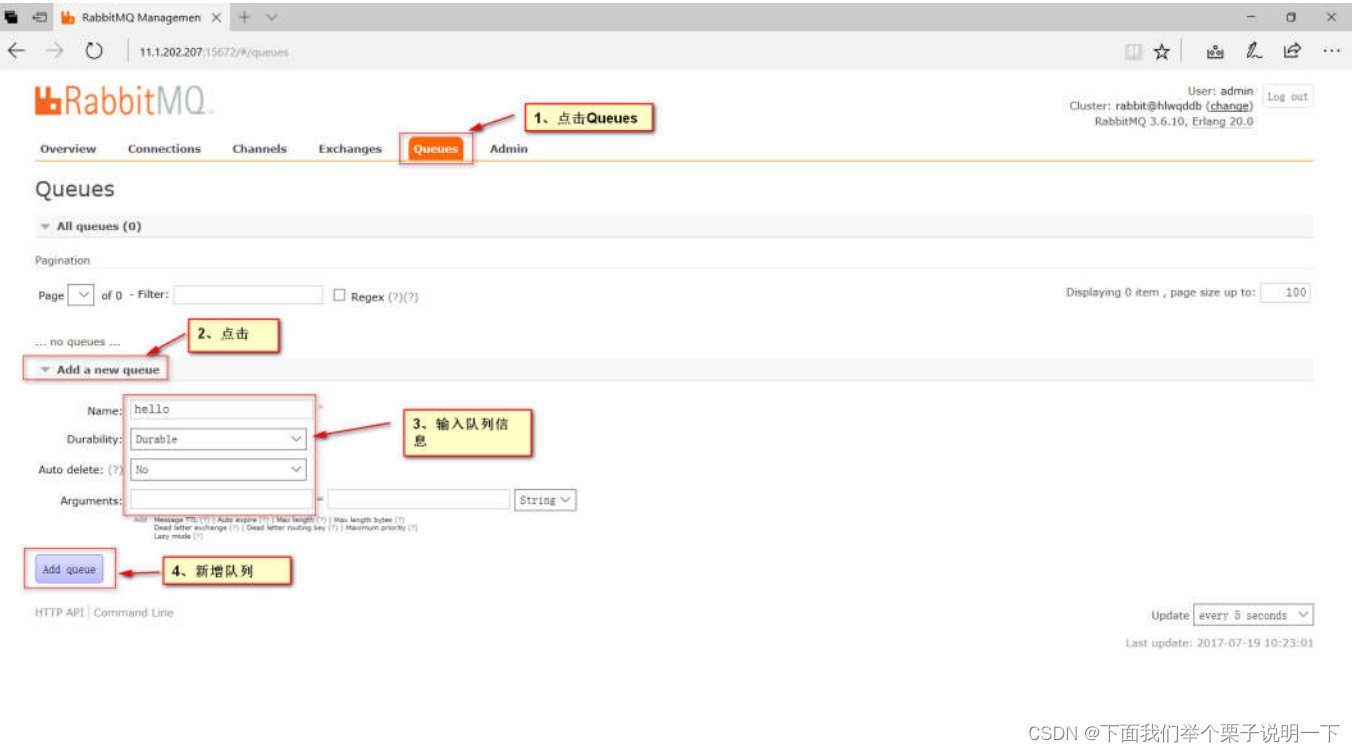Click the address bar URL
The width and height of the screenshot is (1355, 752).
(214, 52)
